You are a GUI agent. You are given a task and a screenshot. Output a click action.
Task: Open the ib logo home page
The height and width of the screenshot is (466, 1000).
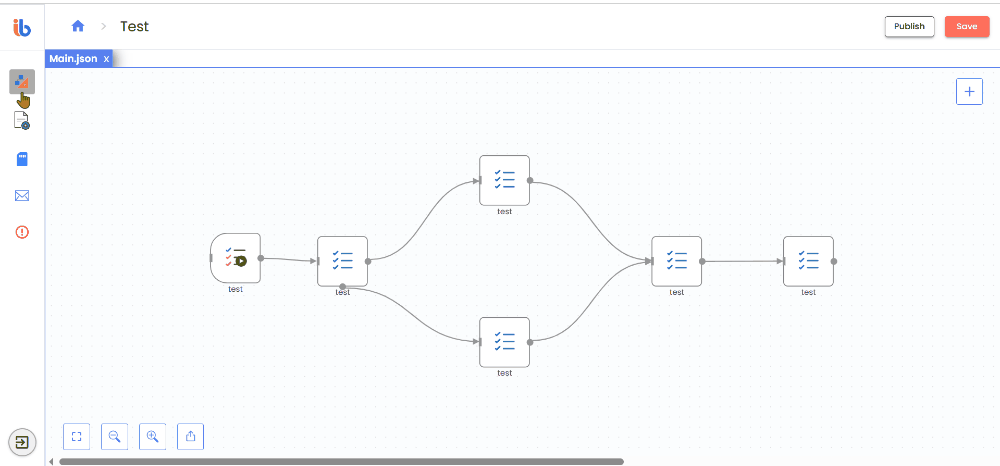[22, 27]
